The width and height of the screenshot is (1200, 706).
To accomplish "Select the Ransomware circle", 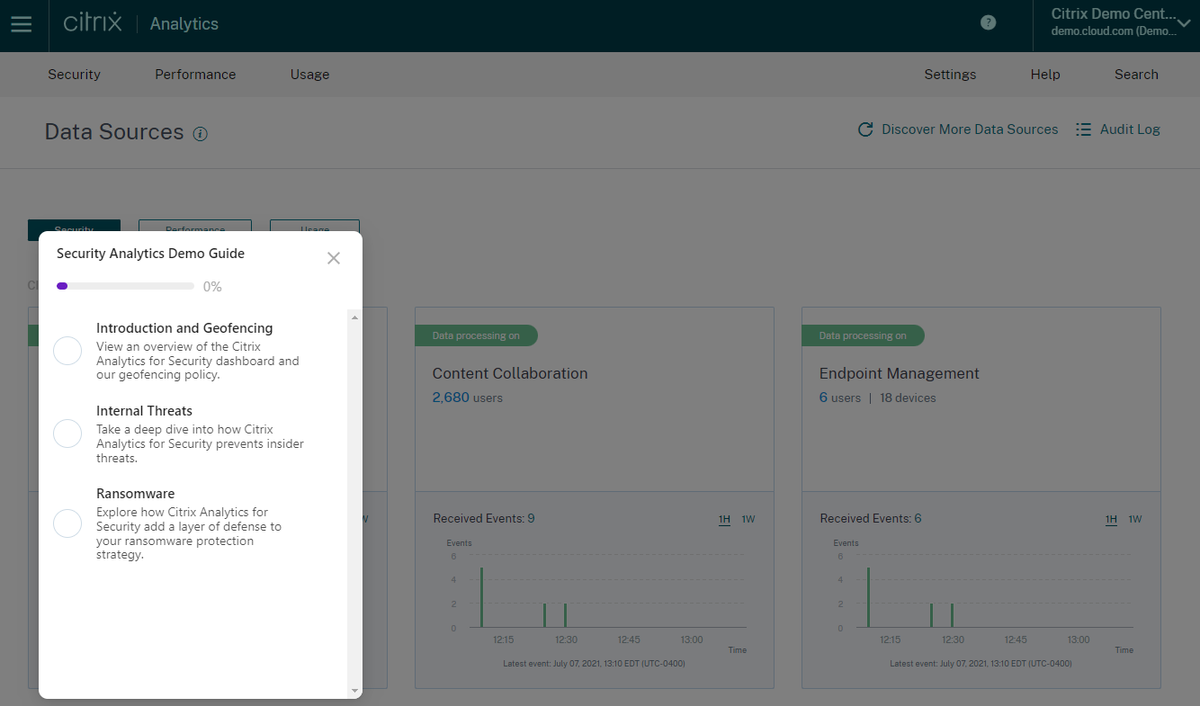I will coord(67,523).
